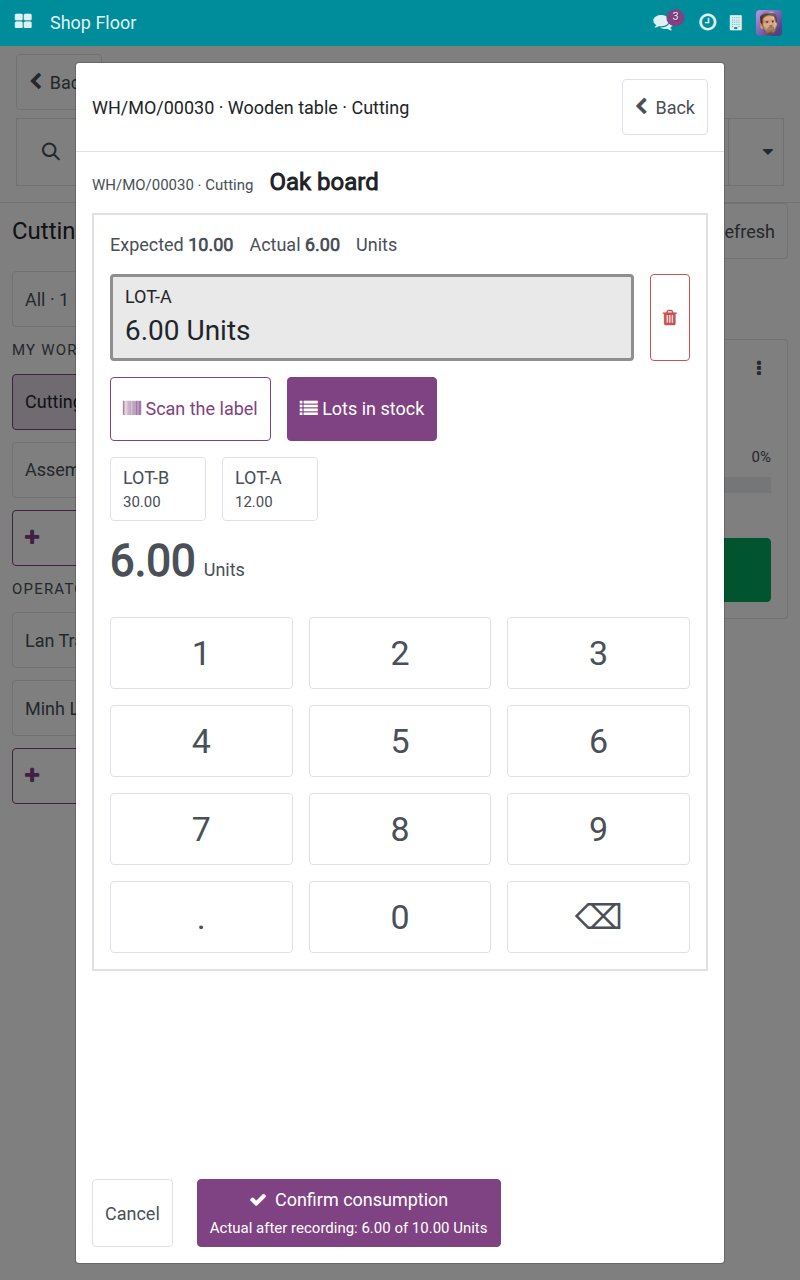The image size is (800, 1280).
Task: Open the clock activities icon
Action: [x=707, y=22]
